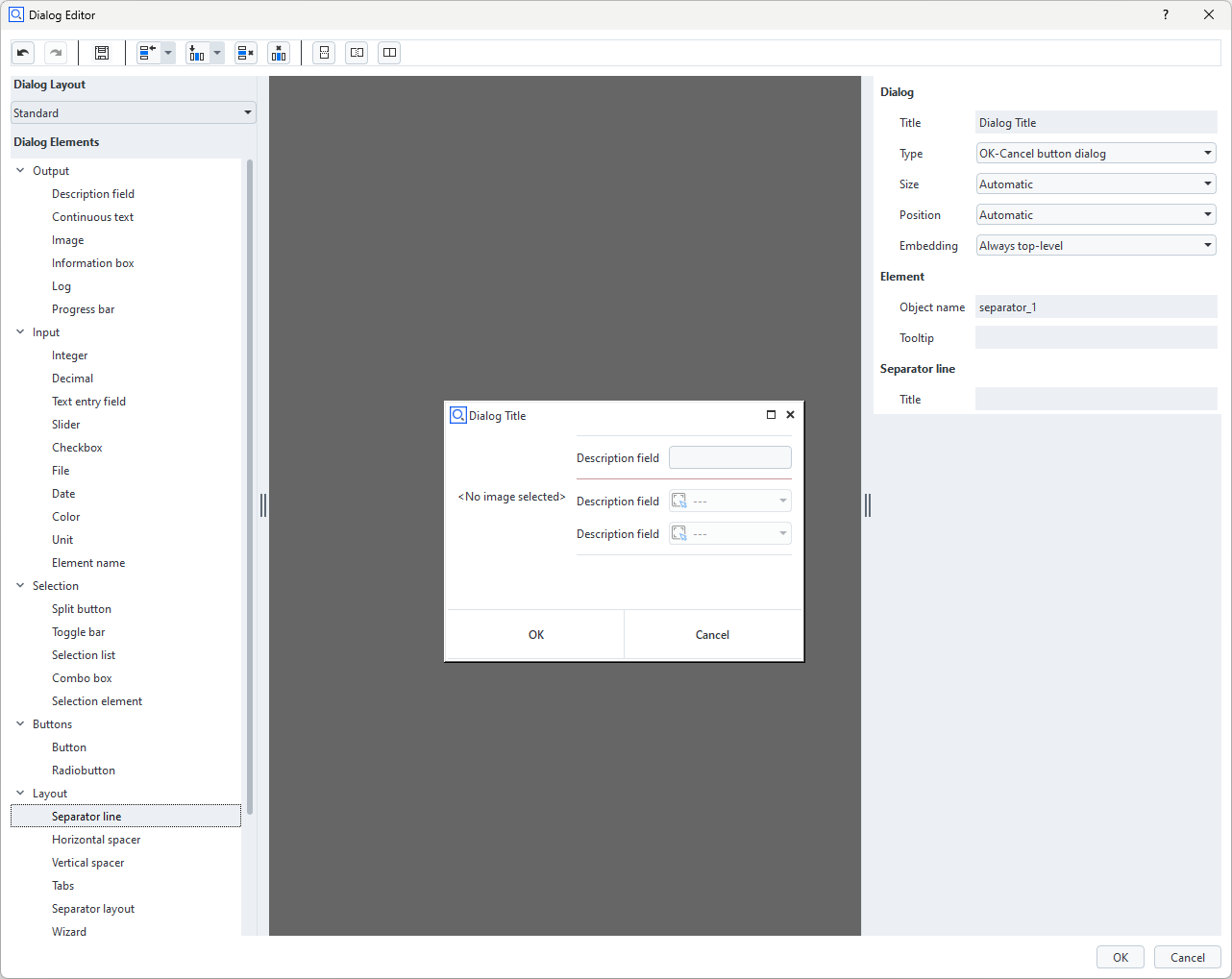The height and width of the screenshot is (979, 1232).
Task: Click the preview dialog close X icon
Action: (790, 415)
